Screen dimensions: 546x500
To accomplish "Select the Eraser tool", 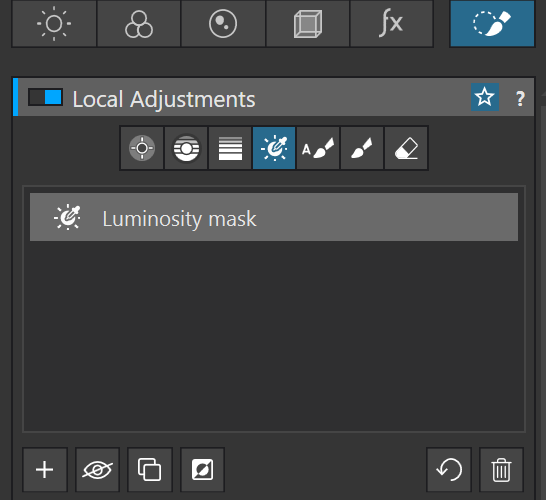I will [406, 148].
